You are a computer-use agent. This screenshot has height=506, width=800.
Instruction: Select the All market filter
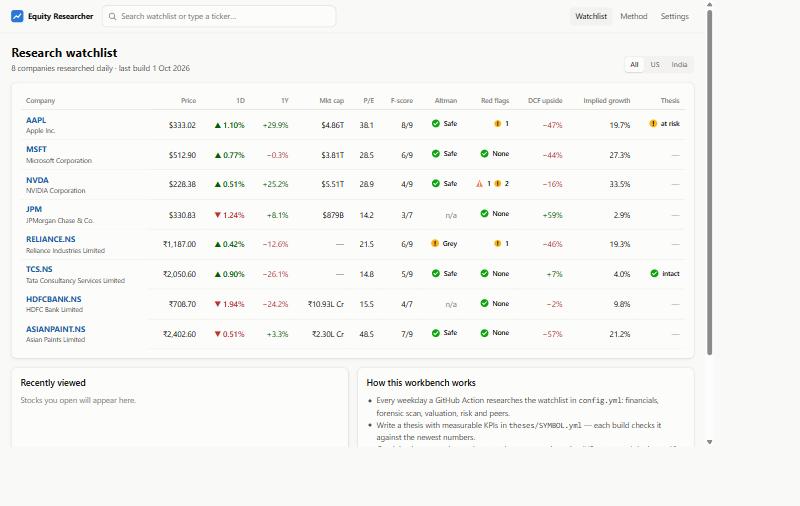click(634, 65)
